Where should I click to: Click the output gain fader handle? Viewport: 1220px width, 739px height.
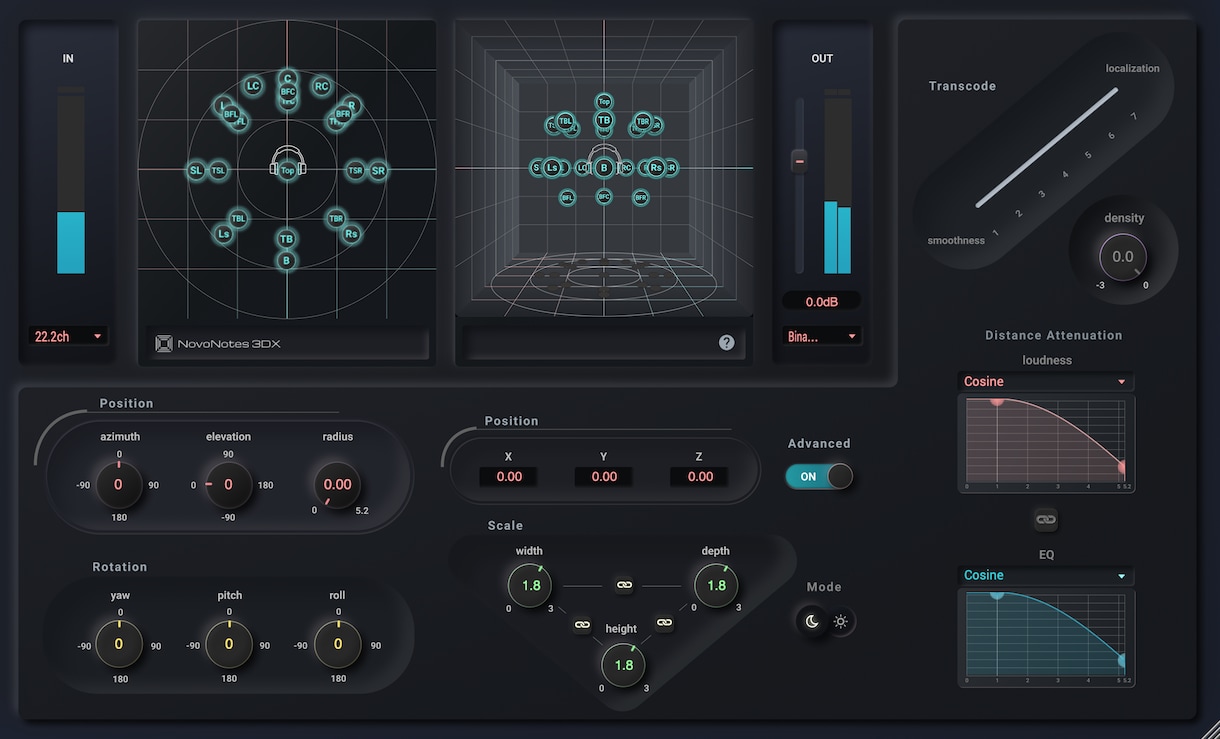(x=799, y=161)
